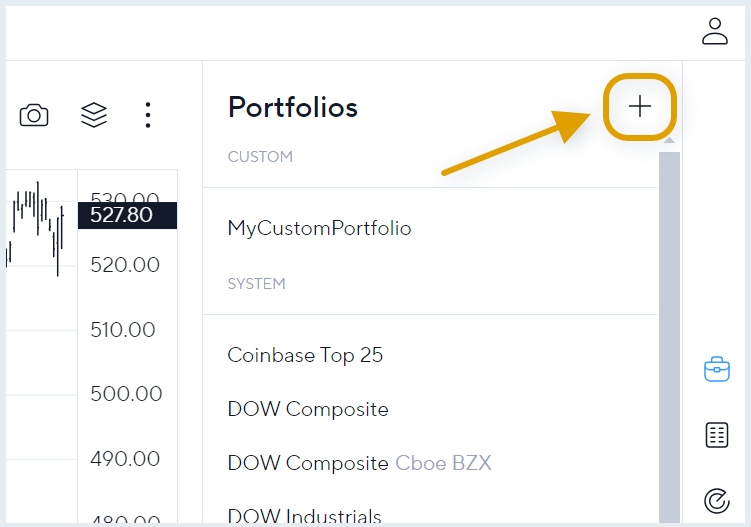Open the table list sidebar icon
The width and height of the screenshot is (751, 527).
pos(717,435)
